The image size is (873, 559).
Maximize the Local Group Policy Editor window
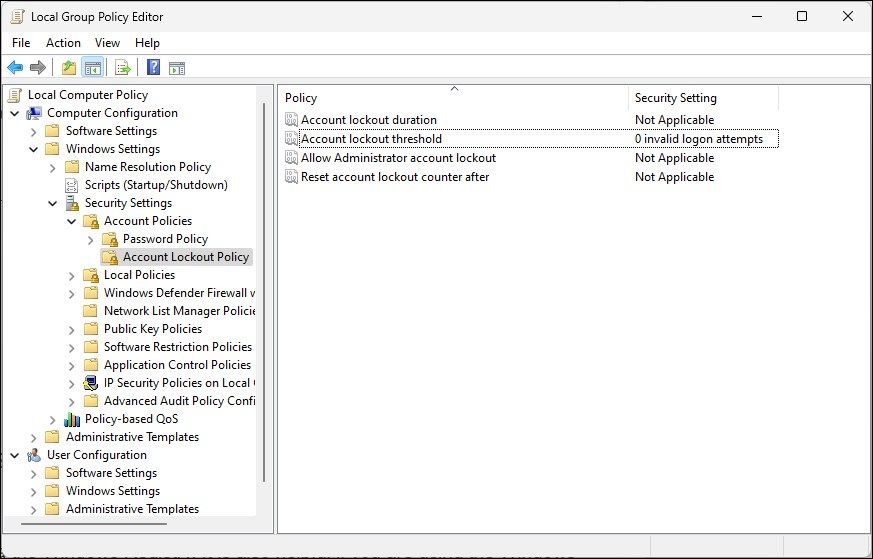(x=802, y=16)
